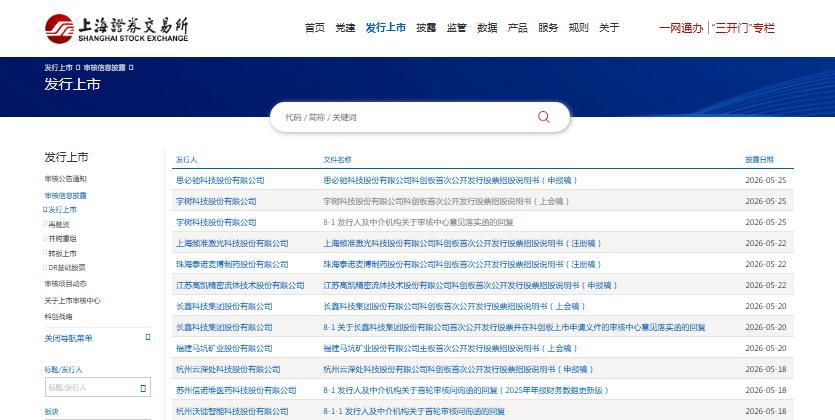
Task: Open the 关于 menu
Action: coord(609,28)
